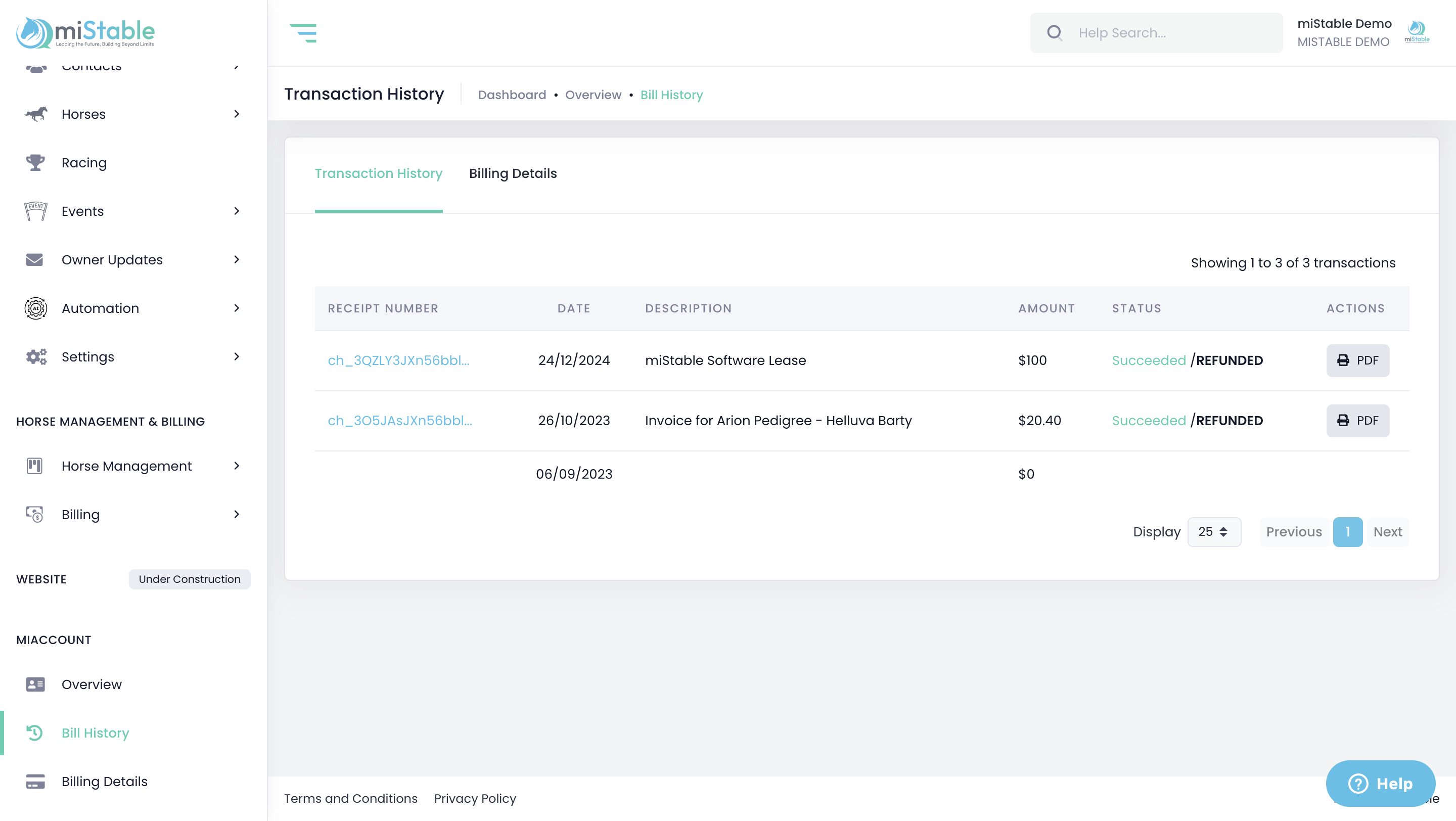Screen dimensions: 1456x821
Task: Click the Events banner icon
Action: tap(35, 211)
